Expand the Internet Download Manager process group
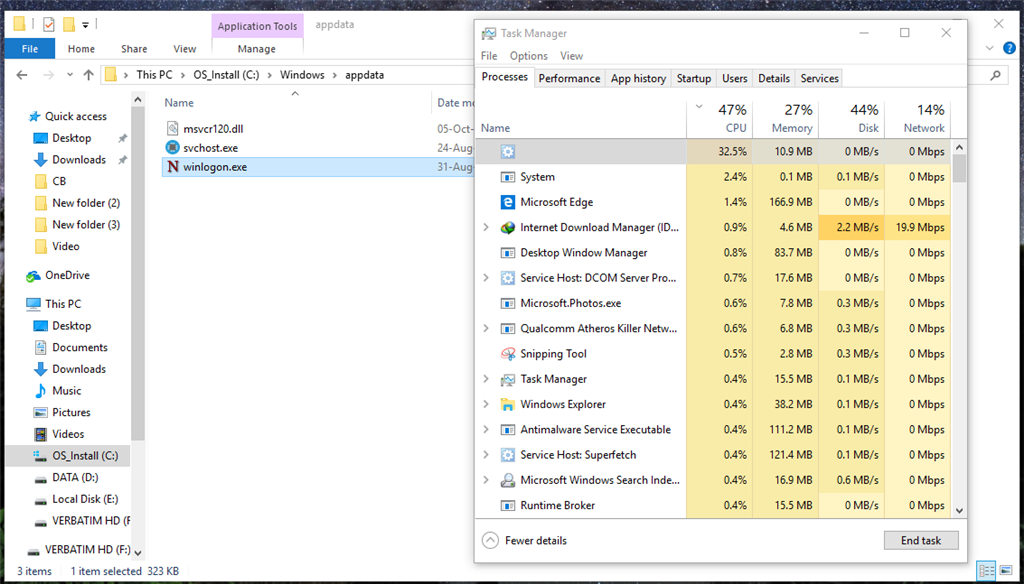Screen dimensions: 1024x584 pos(486,227)
